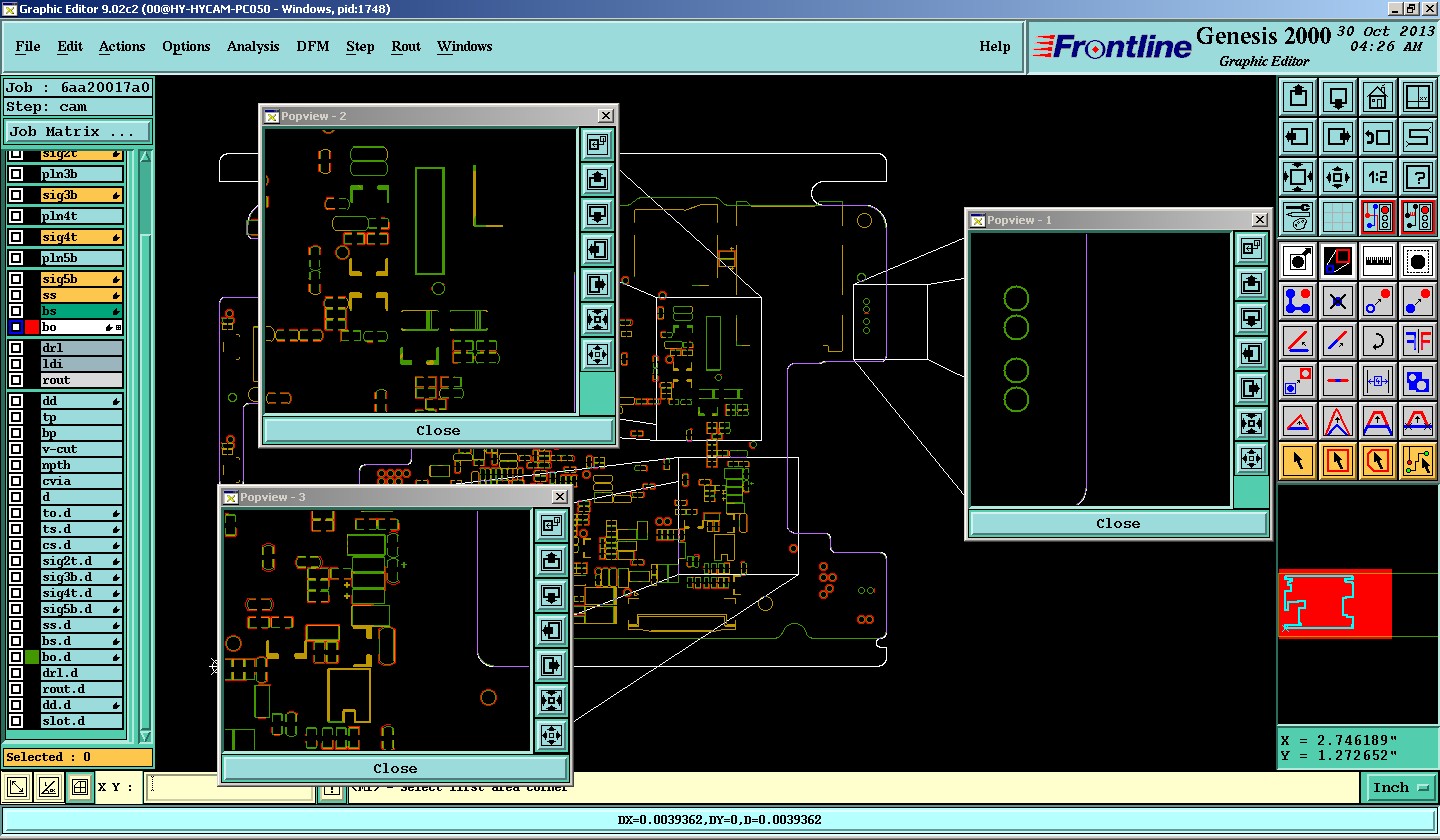Select the mirror 'F' transform tool
The height and width of the screenshot is (840, 1440).
coord(1417,341)
